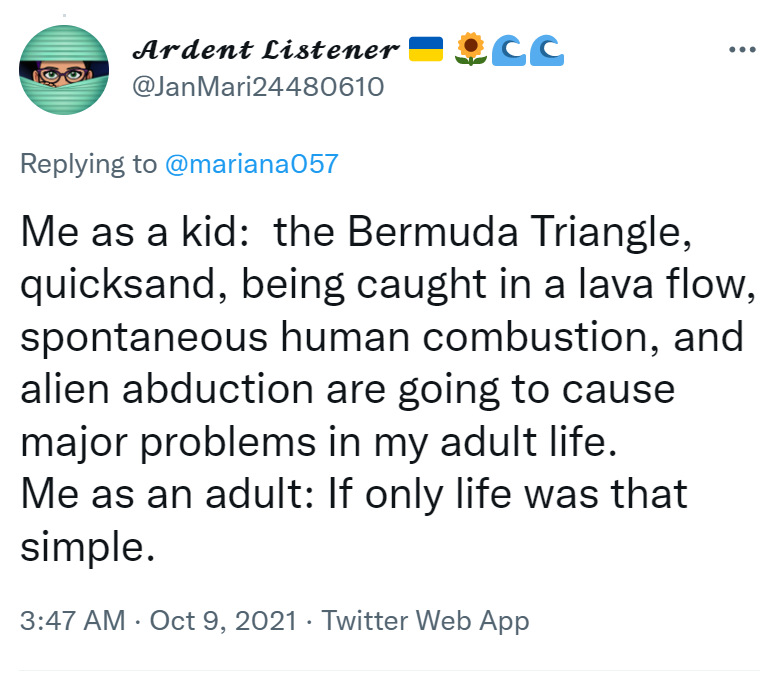Viewport: 777px width, 679px height.
Task: Open the Ardent Listener display name
Action: [266, 48]
